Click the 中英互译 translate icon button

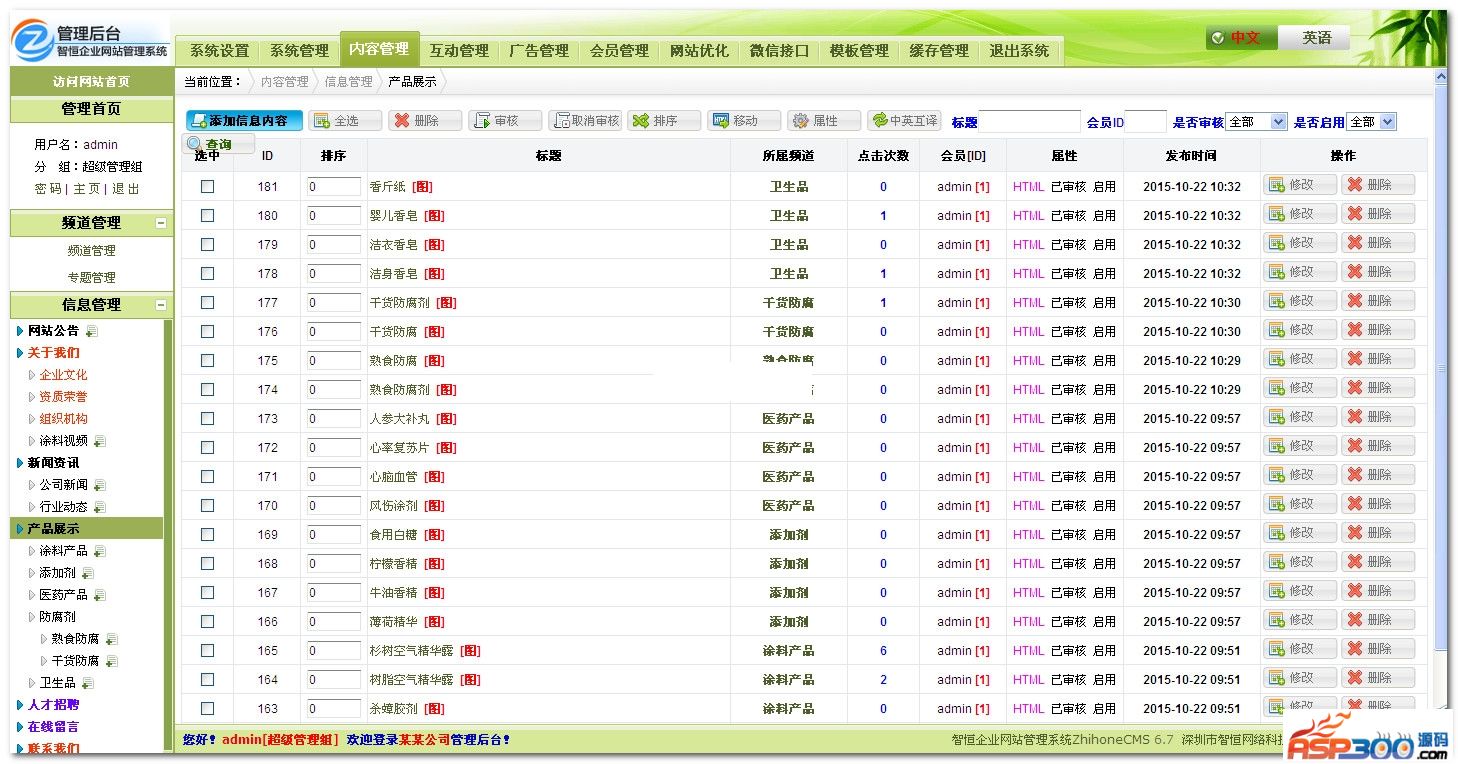pyautogui.click(x=904, y=121)
